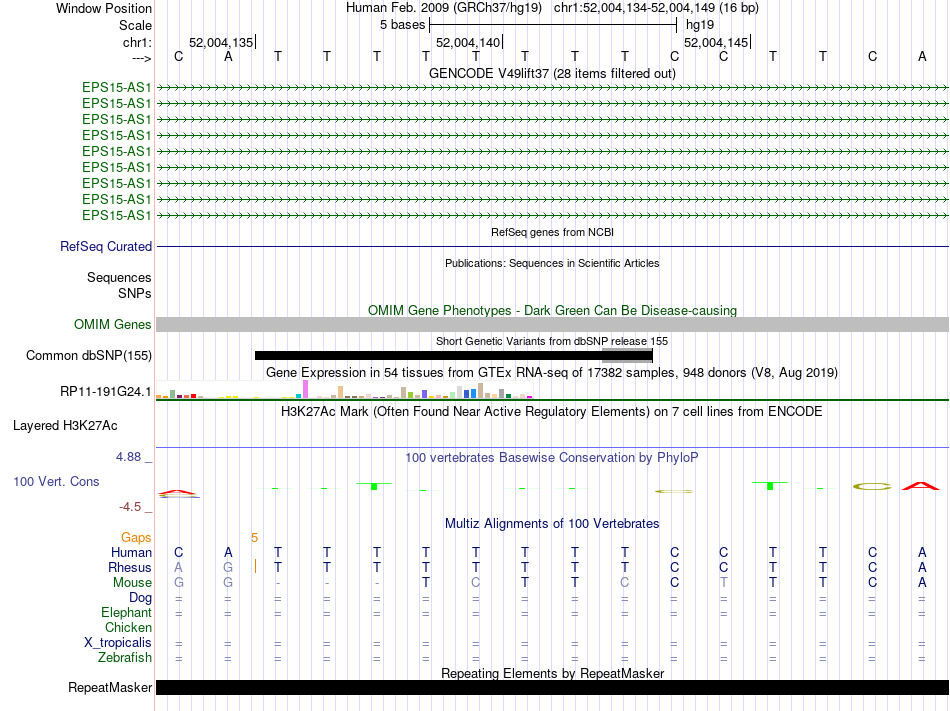Click the Layered H3K27Ac track label
The image size is (950, 711).
pyautogui.click(x=65, y=425)
